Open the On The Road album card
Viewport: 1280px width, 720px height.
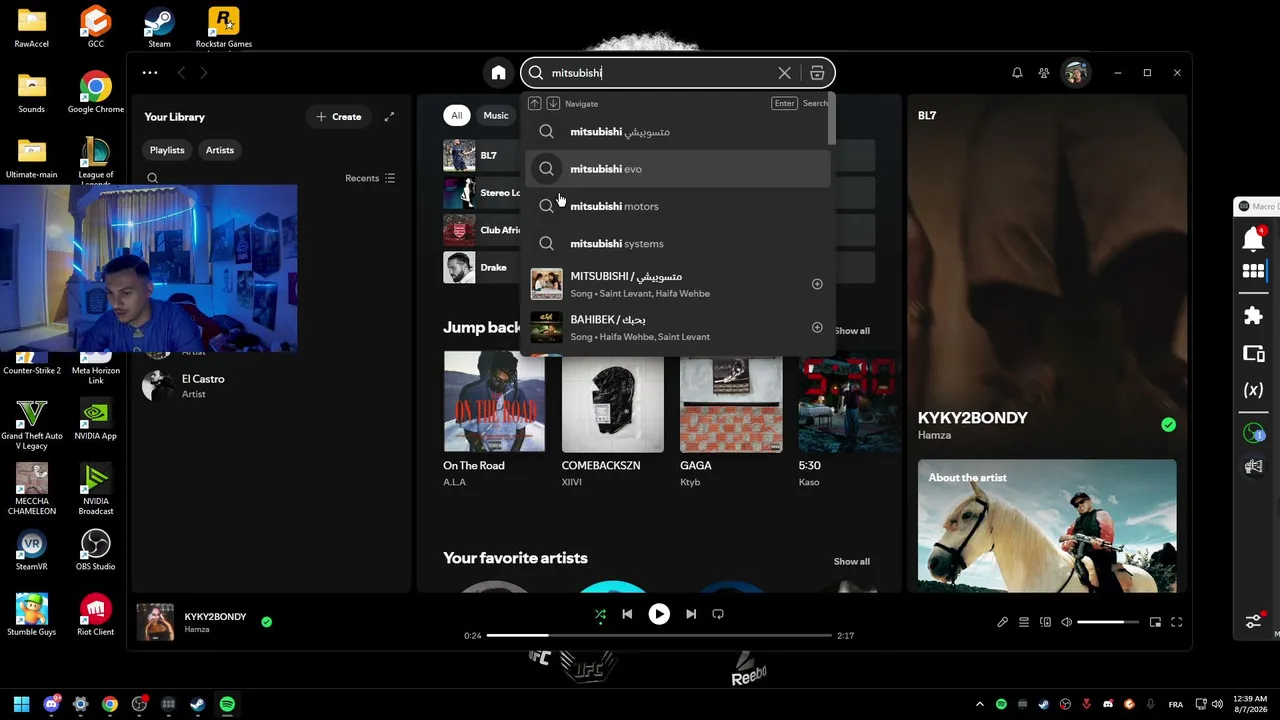pyautogui.click(x=494, y=420)
